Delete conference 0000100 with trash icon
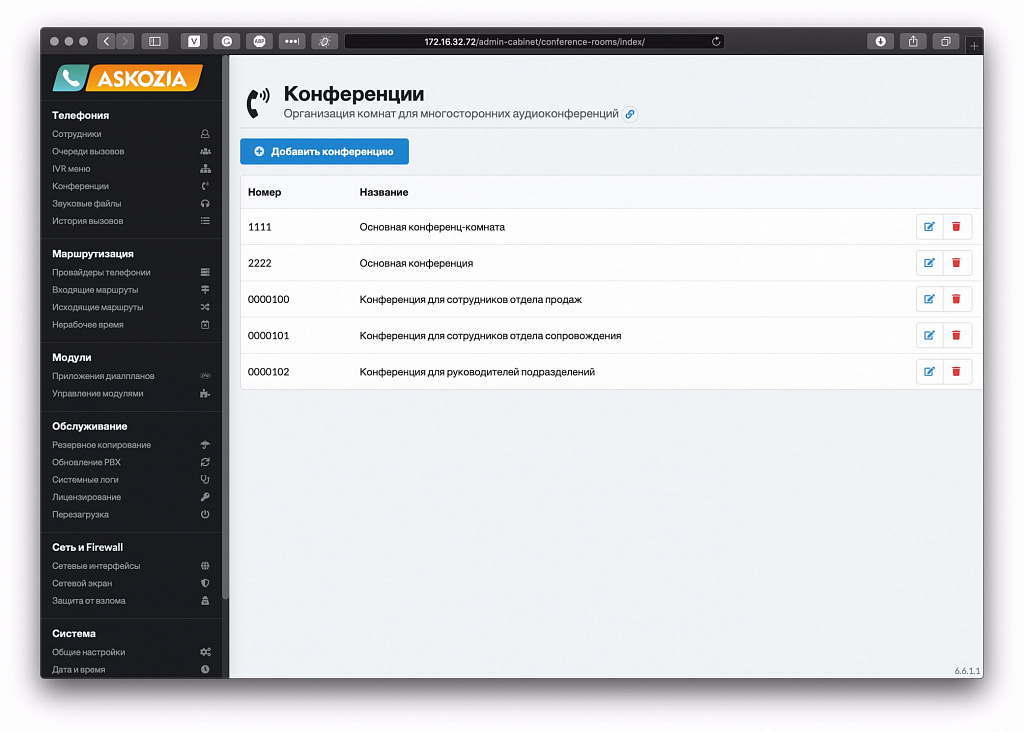1024x732 pixels. click(x=956, y=299)
